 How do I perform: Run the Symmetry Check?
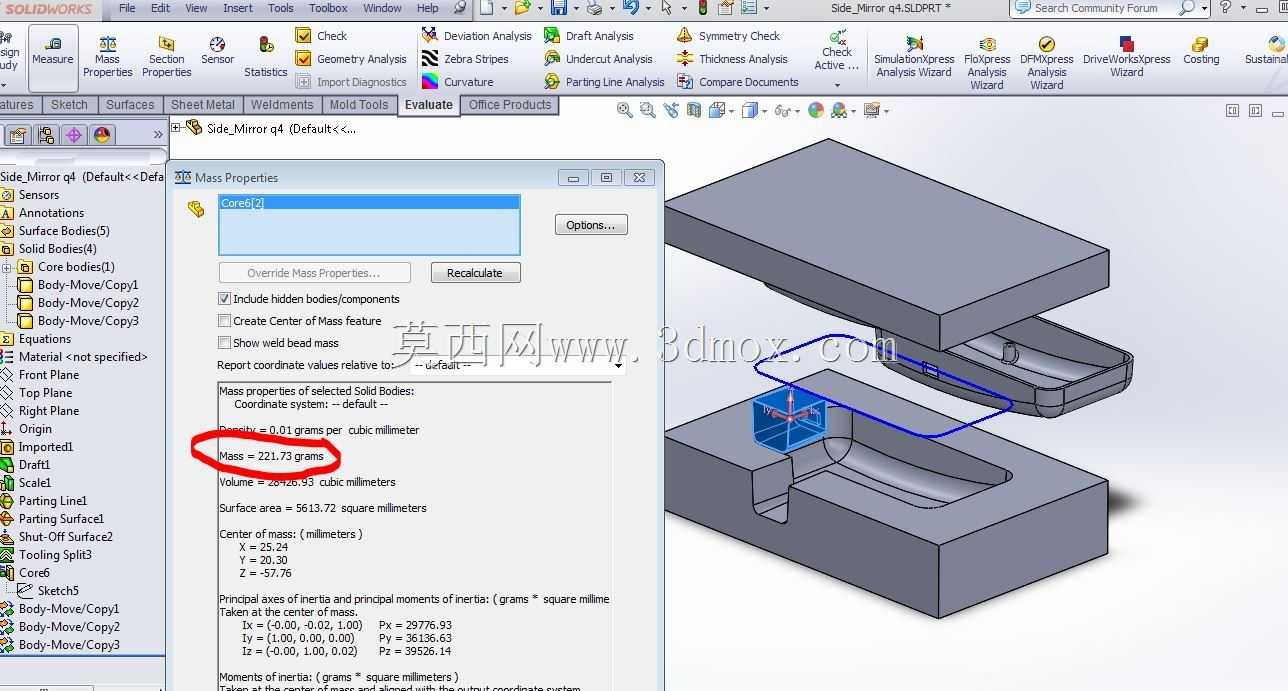(728, 36)
